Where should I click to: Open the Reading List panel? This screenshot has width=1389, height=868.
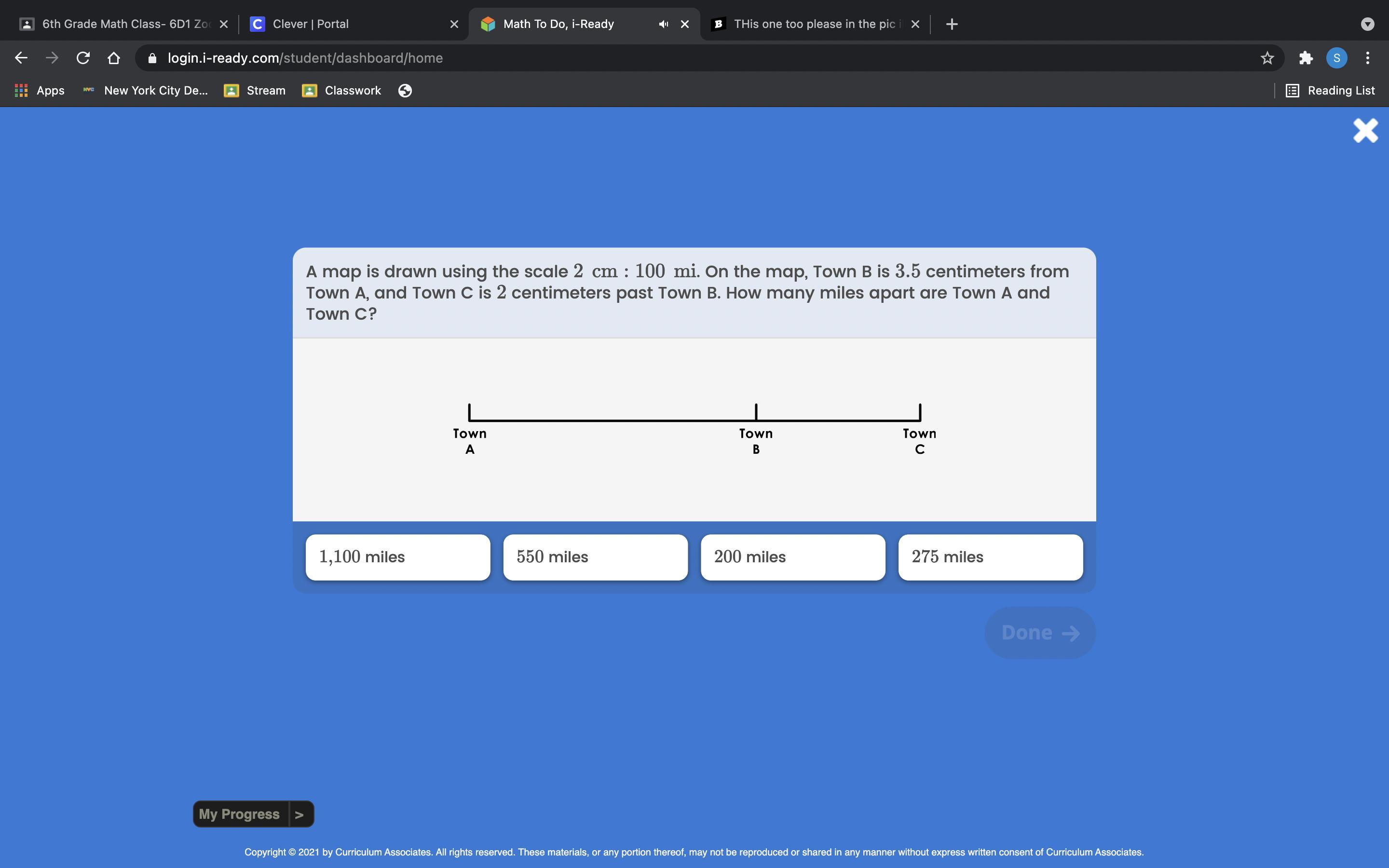click(1330, 91)
